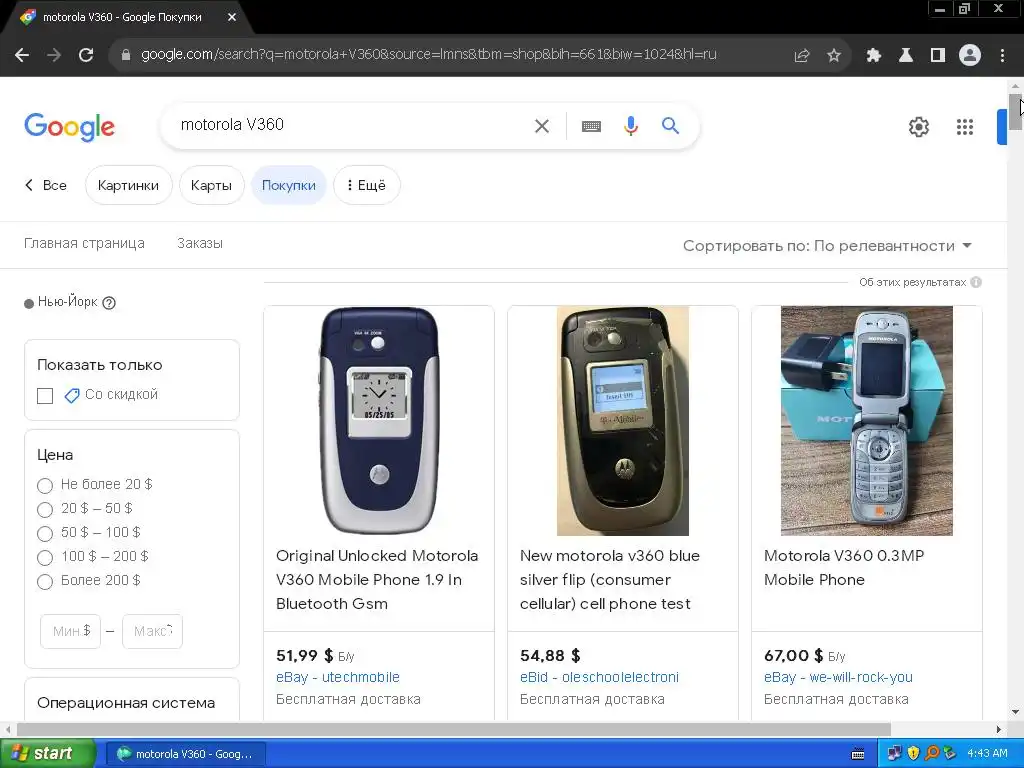1024x768 pixels.
Task: Click the help icon beside Нью-Йорк
Action: [x=109, y=302]
